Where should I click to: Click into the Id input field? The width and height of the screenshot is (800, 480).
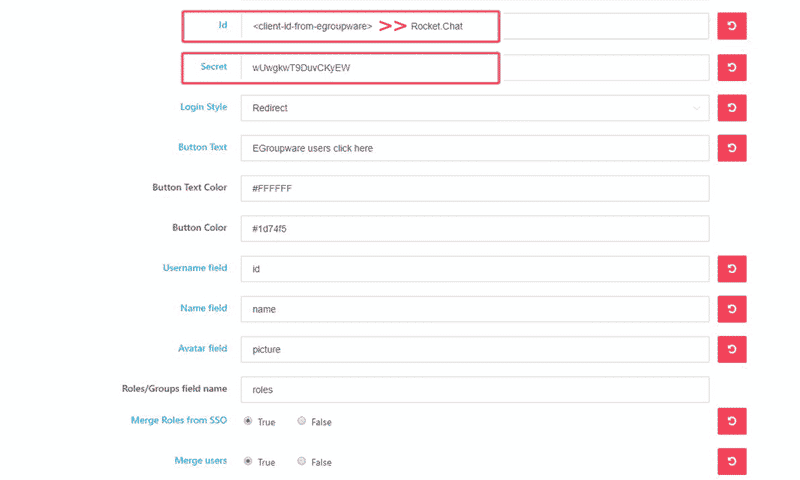tap(475, 26)
